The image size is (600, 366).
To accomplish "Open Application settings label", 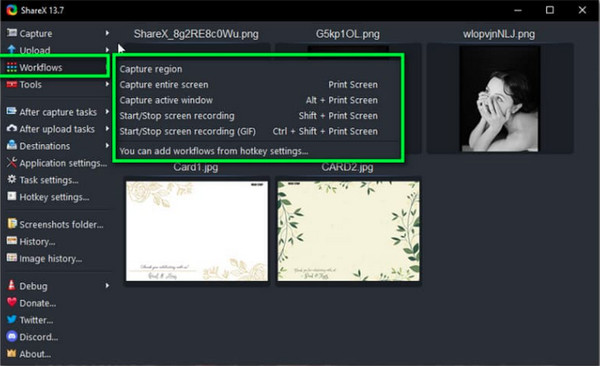I will pos(63,163).
